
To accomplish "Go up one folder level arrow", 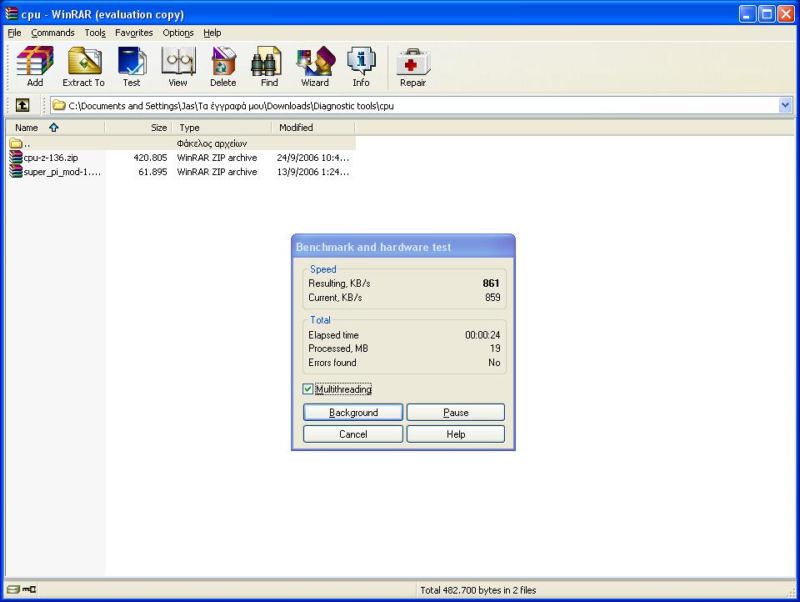I will [22, 106].
